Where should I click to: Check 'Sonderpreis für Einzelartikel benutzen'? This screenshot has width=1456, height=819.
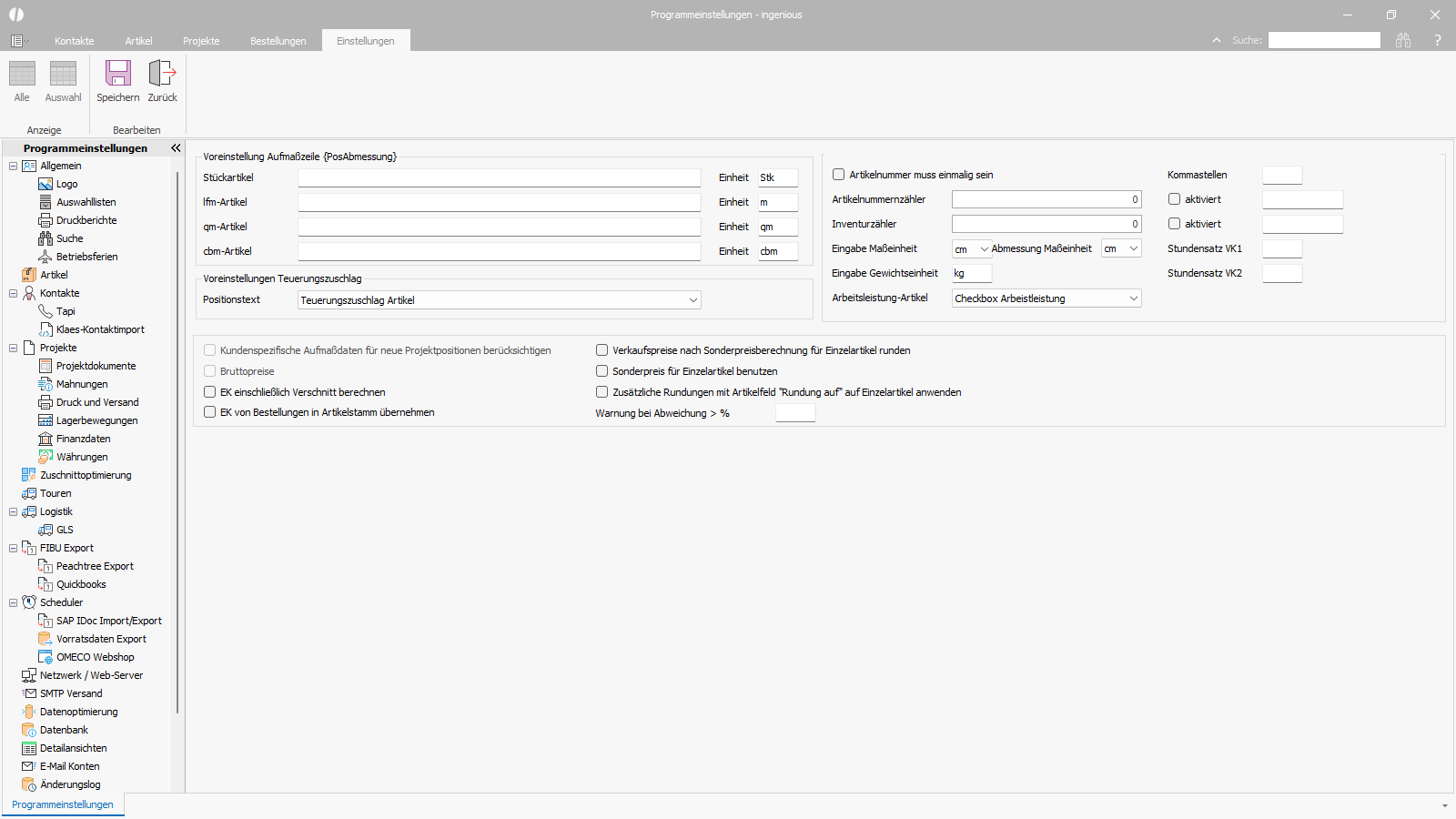tap(602, 371)
